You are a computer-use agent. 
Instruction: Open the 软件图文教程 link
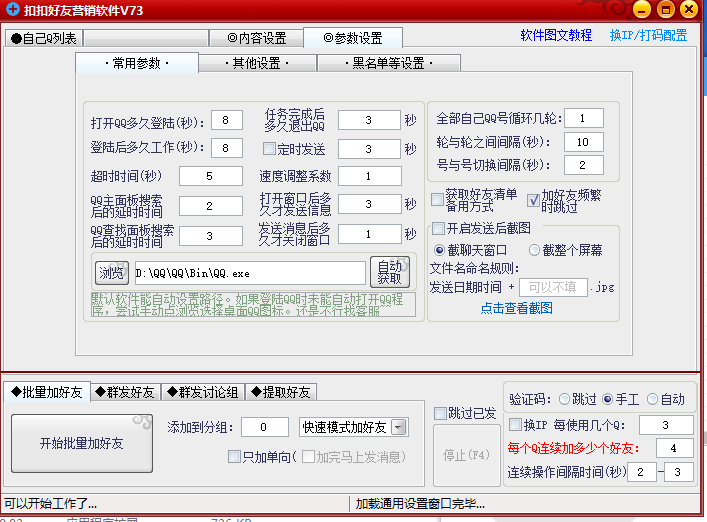click(x=556, y=35)
